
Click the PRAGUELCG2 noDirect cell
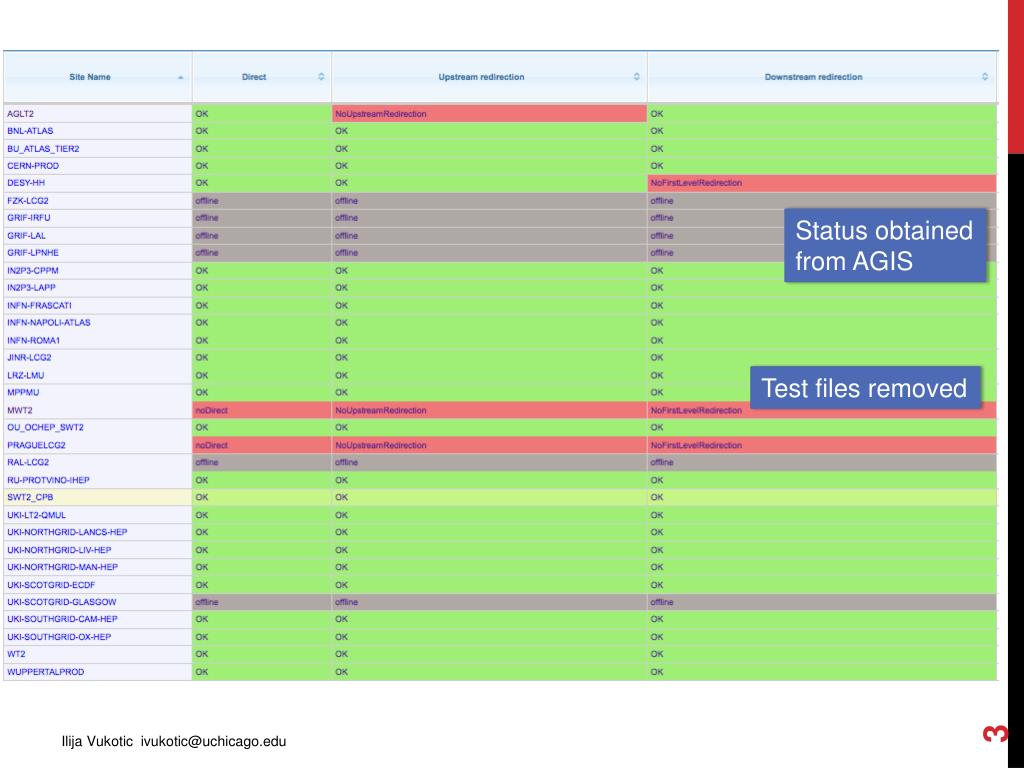point(262,445)
